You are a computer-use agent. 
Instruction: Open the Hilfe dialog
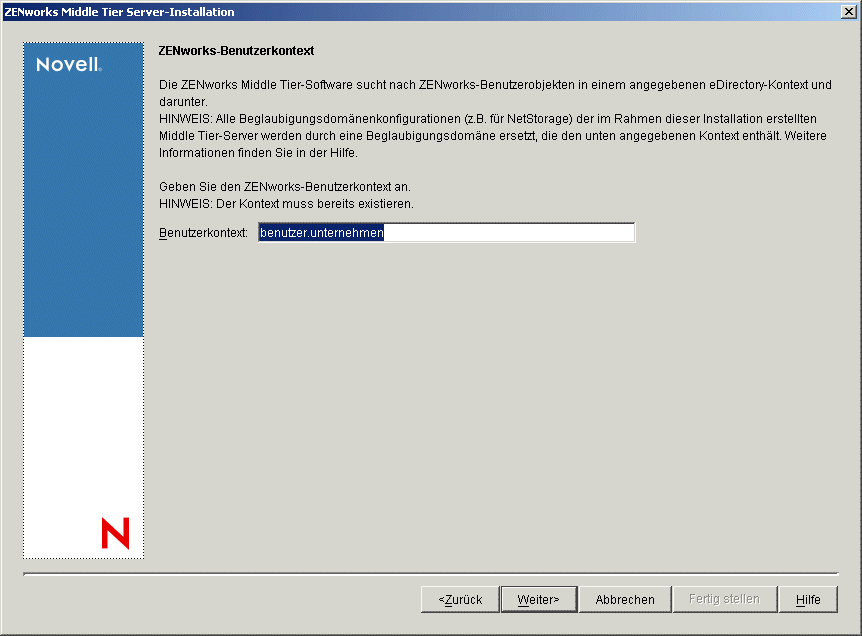coord(808,599)
